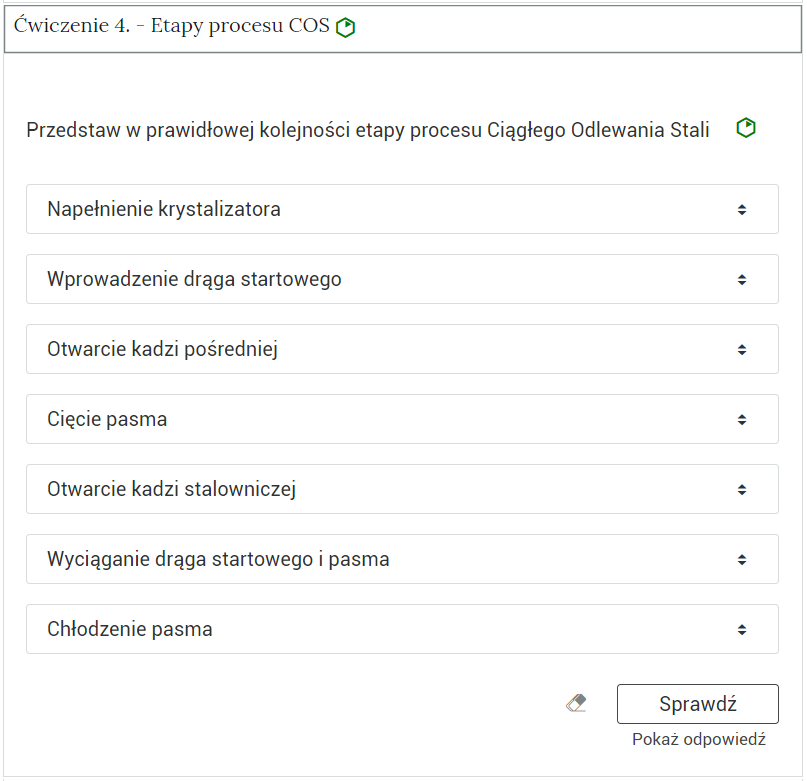Click the eraser icon to clear answers
This screenshot has height=781, width=807.
(x=576, y=704)
